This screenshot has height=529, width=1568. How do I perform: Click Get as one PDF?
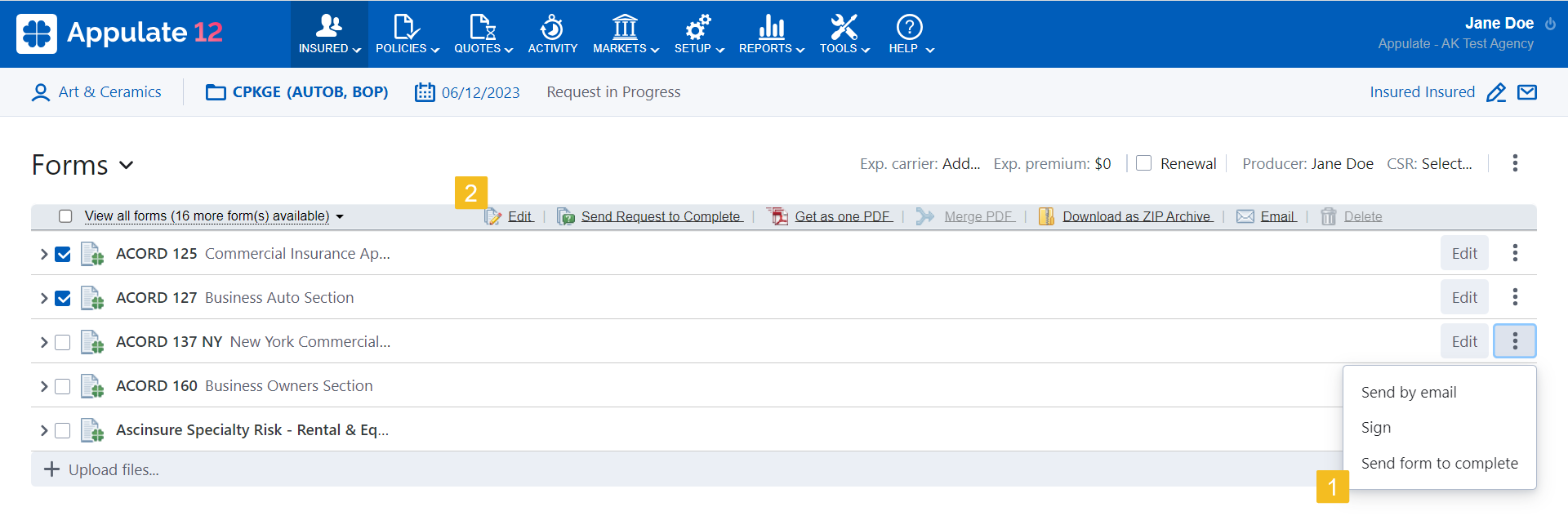[843, 216]
